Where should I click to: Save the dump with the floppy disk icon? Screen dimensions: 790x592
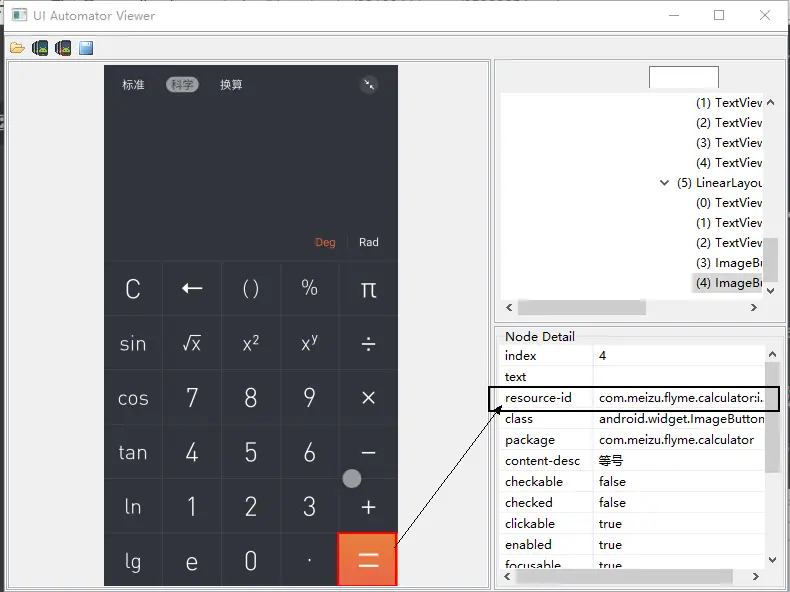[x=86, y=48]
